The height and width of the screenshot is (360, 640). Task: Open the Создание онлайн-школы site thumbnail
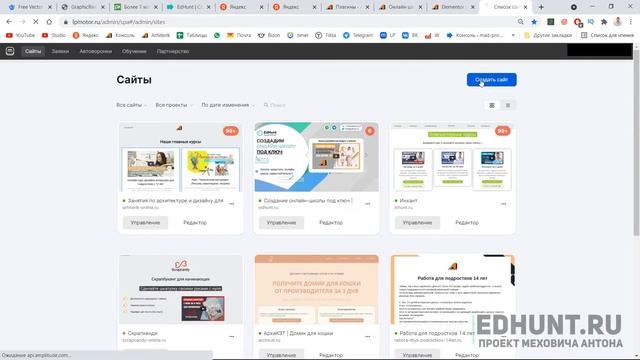[x=316, y=157]
